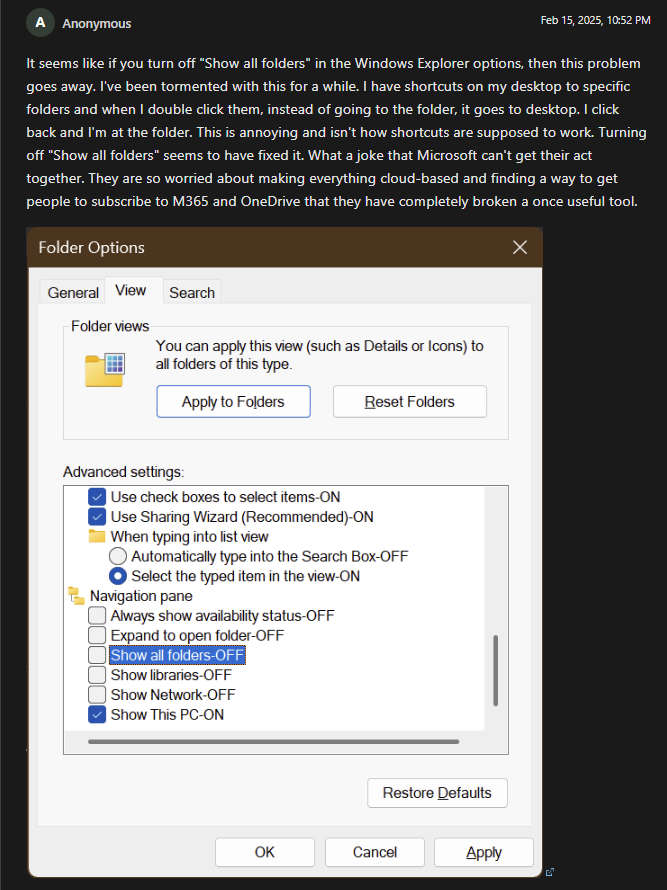Click the 'Feb 15, 2025, 10:52 PM' timestamp
This screenshot has height=890, width=667.
595,20
